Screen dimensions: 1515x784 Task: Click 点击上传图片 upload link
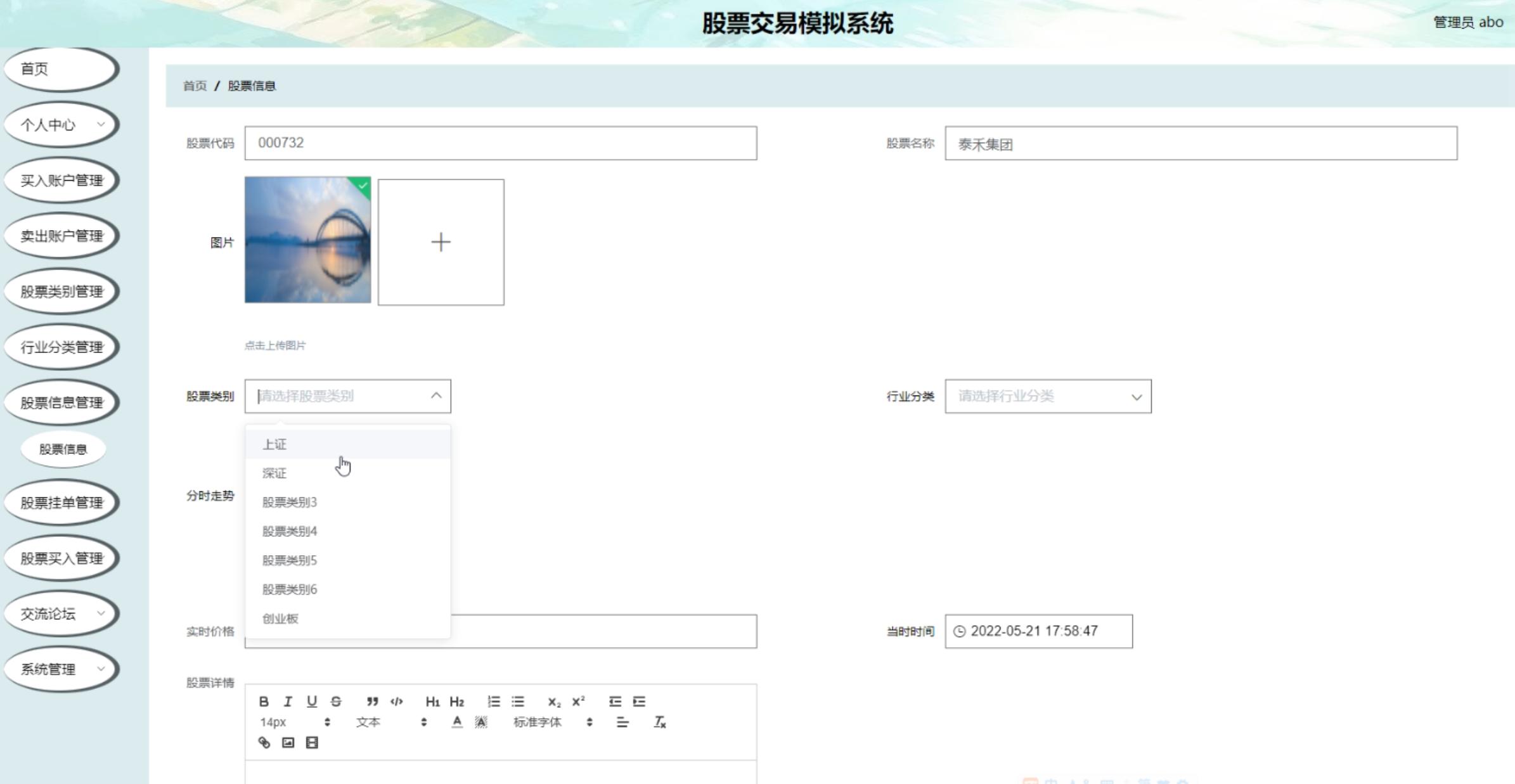275,345
